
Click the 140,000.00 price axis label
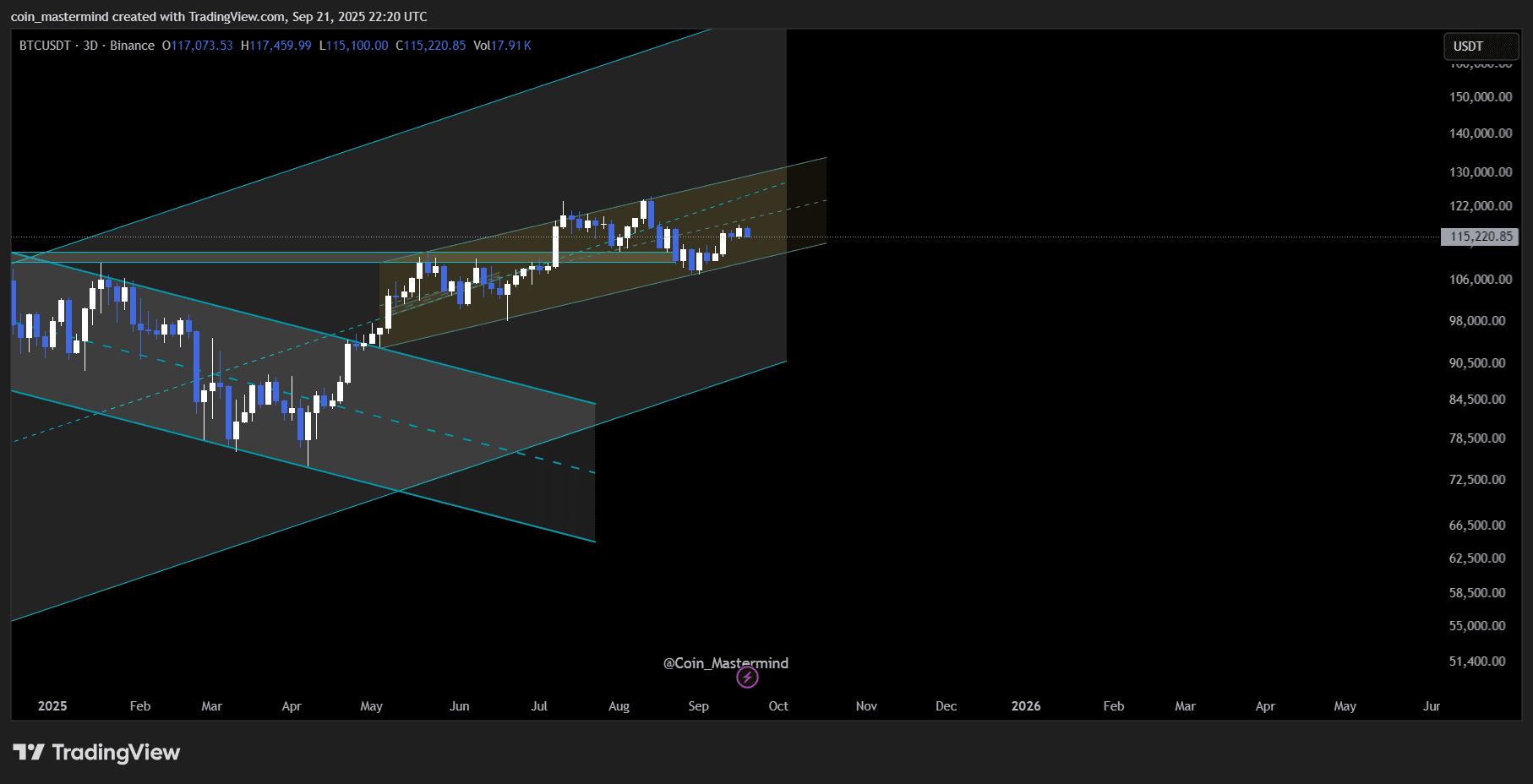(1481, 133)
